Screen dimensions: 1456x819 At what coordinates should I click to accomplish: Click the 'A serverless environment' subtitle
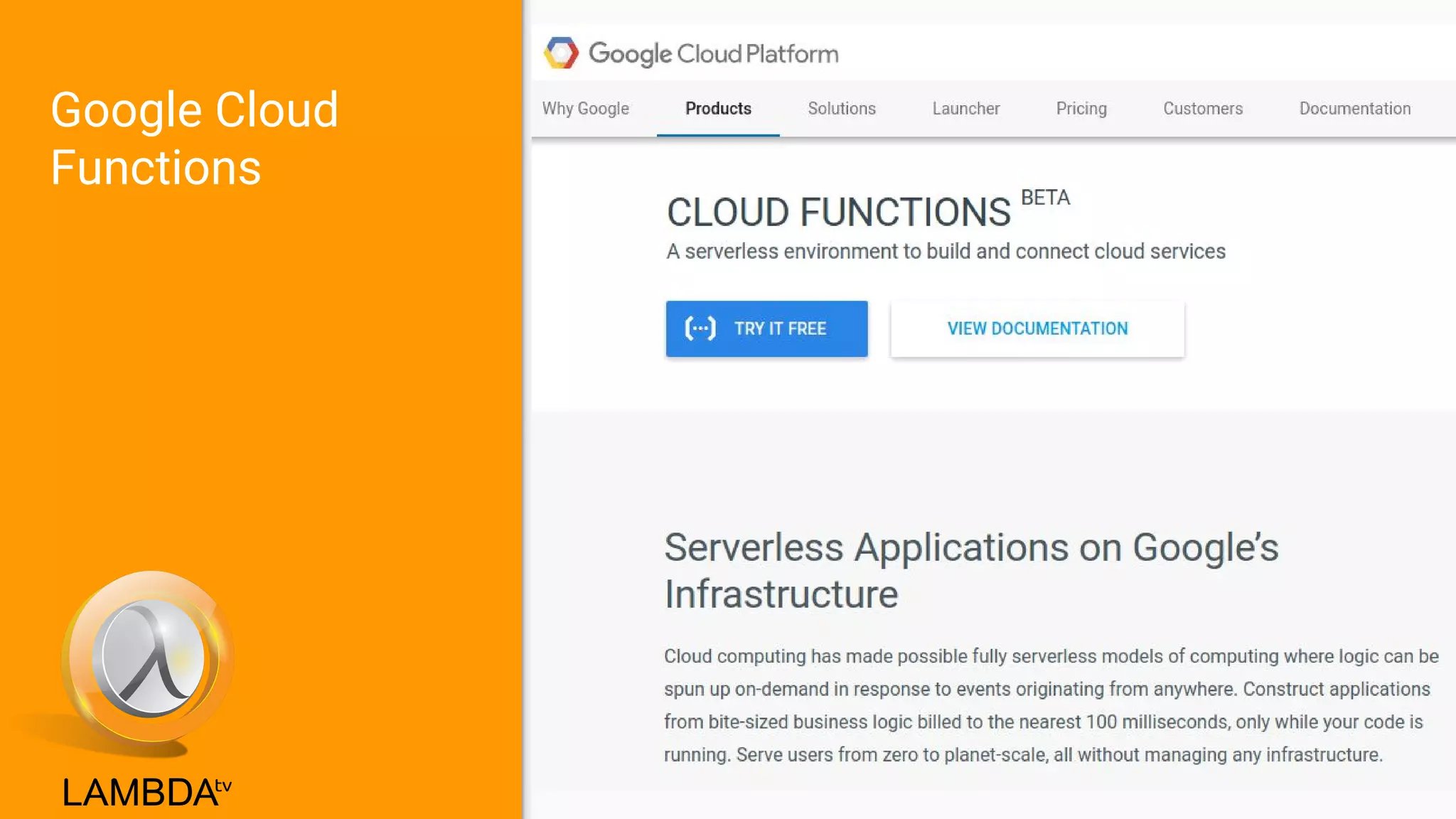[946, 252]
